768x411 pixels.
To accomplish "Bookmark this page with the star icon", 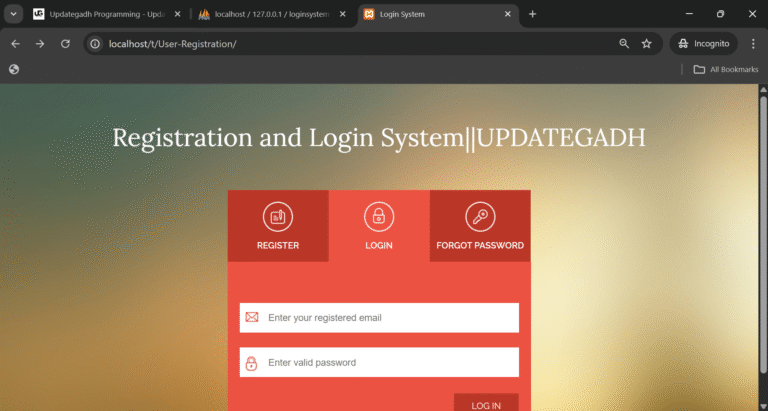I will 647,44.
